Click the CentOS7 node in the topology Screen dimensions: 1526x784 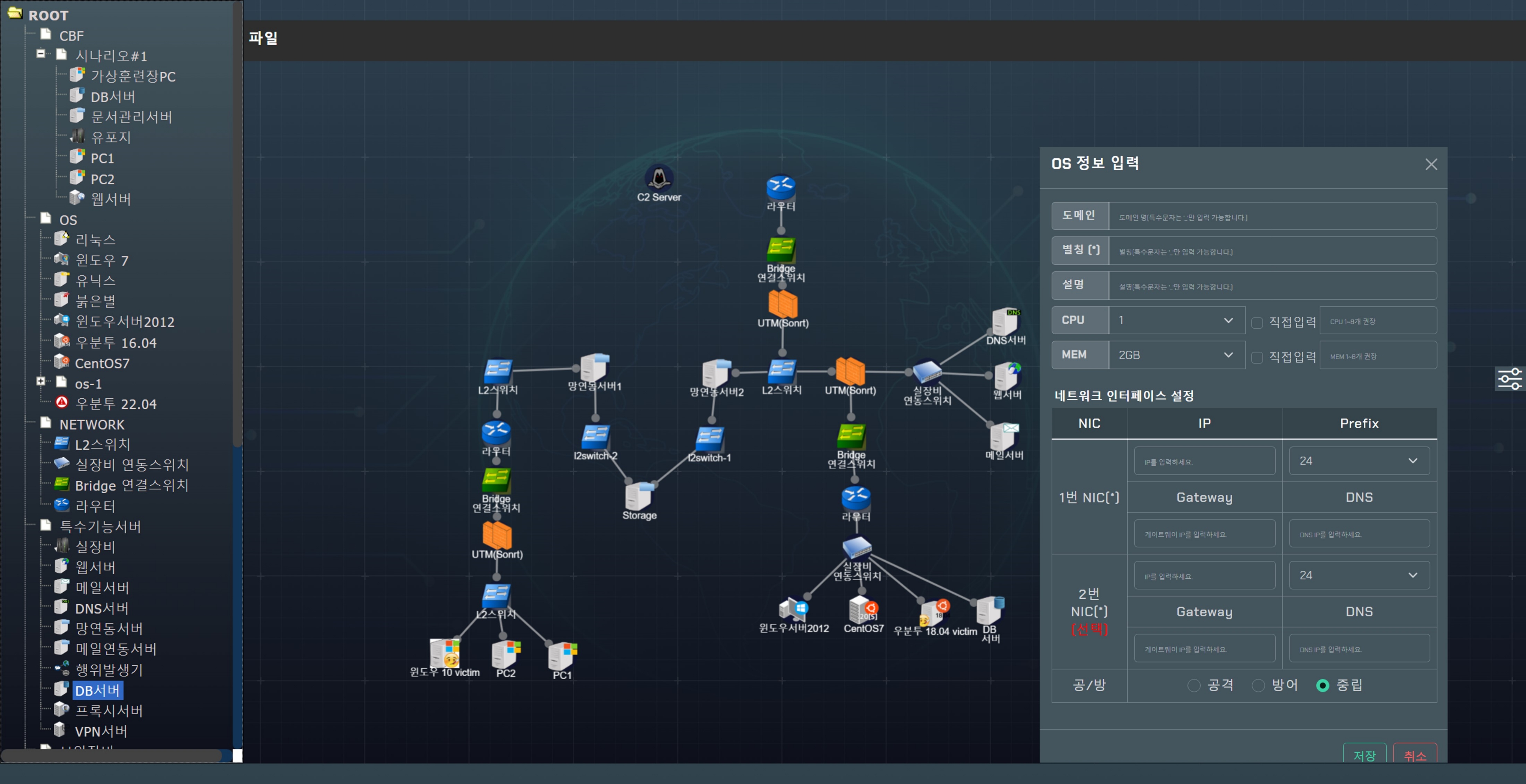pyautogui.click(x=862, y=610)
